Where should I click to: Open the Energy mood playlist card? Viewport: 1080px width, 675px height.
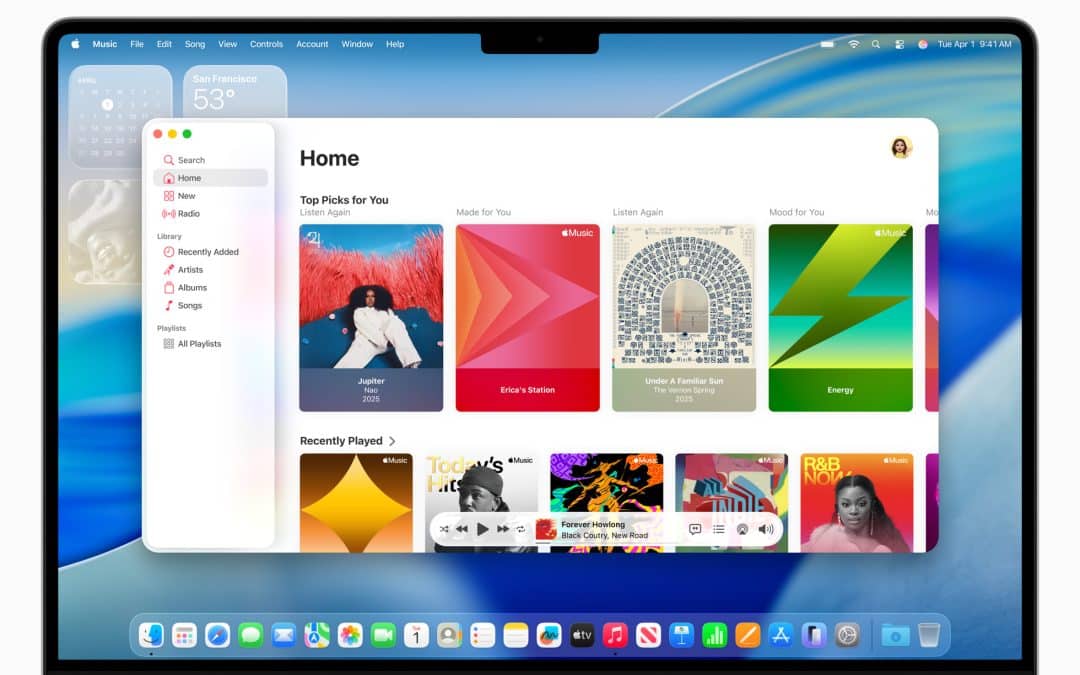pos(840,318)
